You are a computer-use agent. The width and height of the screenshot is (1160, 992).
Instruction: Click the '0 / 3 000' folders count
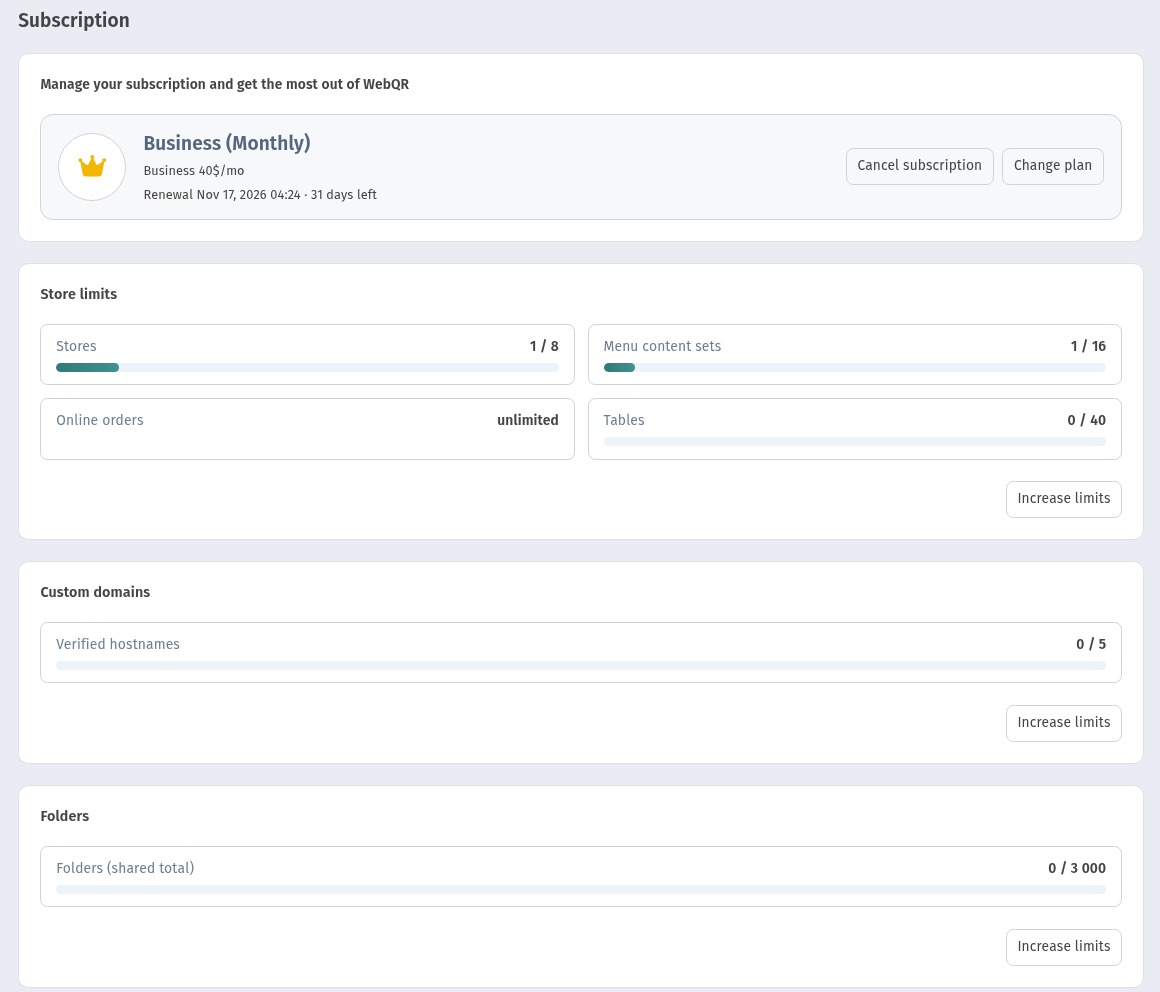click(x=1076, y=868)
